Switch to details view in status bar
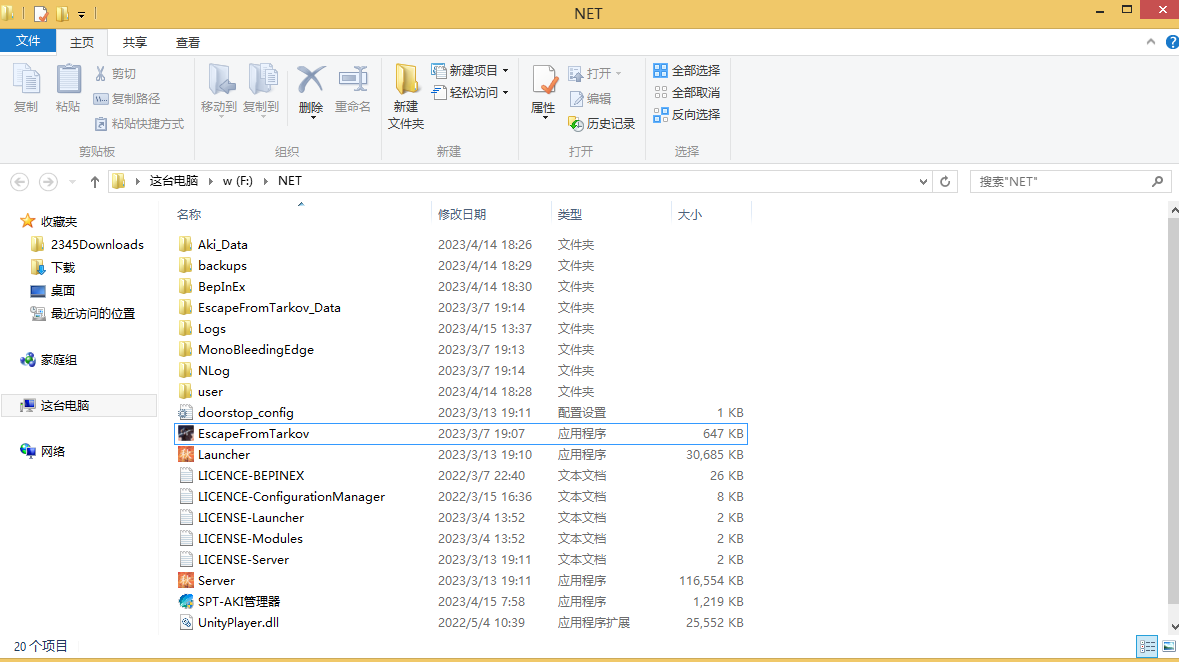The width and height of the screenshot is (1179, 662). click(1147, 647)
